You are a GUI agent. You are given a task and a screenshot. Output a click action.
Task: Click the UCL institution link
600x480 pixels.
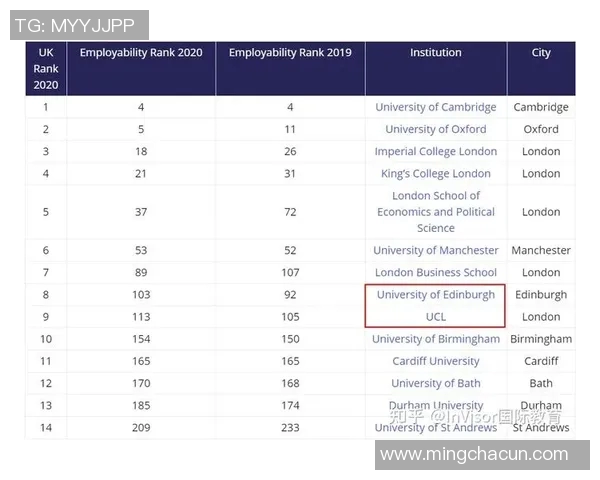click(x=435, y=317)
